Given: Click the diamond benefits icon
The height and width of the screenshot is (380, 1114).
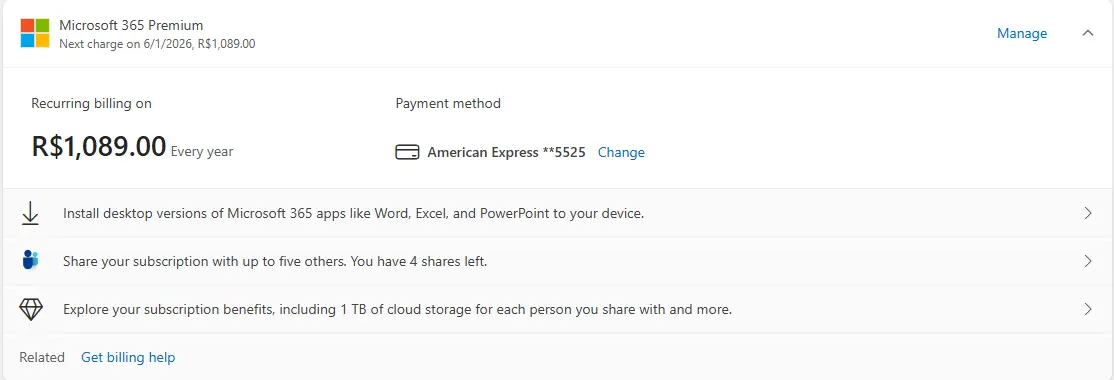Looking at the screenshot, I should pos(31,309).
